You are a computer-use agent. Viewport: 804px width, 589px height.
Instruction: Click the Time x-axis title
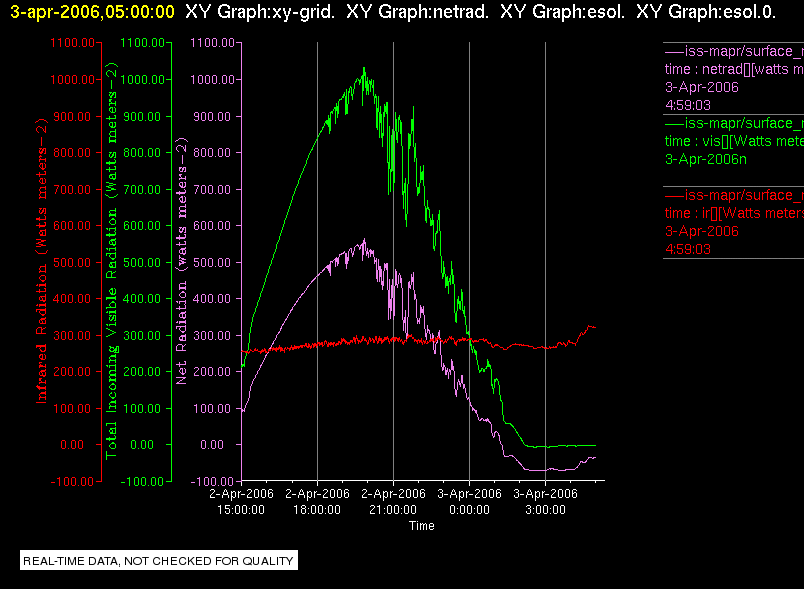(421, 526)
